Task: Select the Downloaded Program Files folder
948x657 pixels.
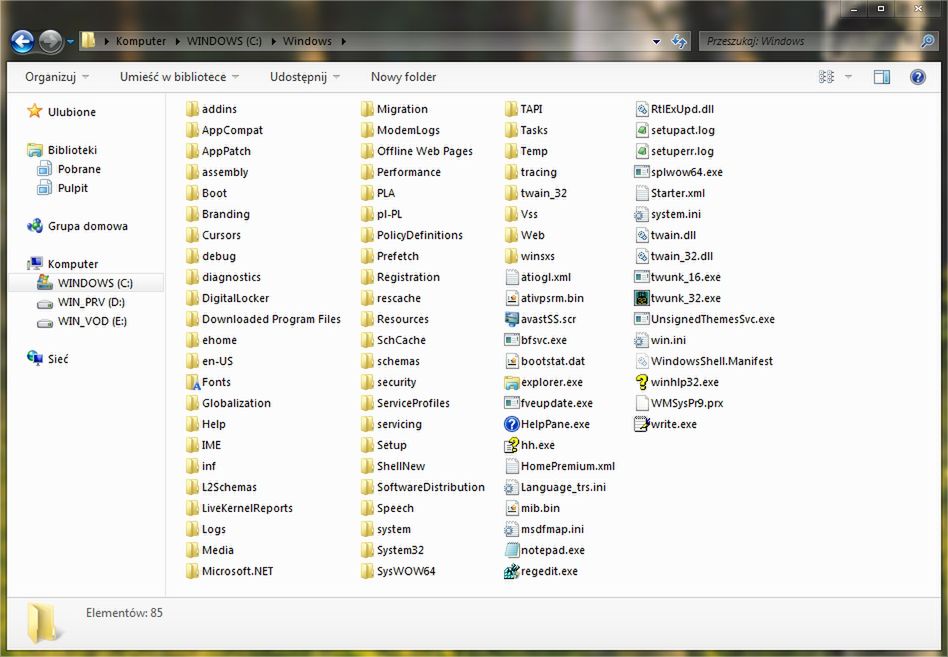Action: tap(263, 319)
